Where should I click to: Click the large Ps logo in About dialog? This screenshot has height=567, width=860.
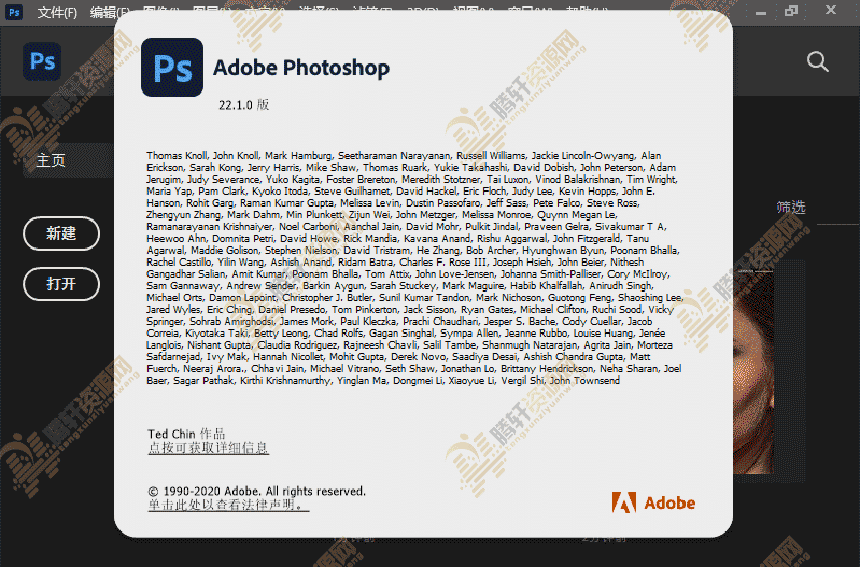(x=172, y=68)
